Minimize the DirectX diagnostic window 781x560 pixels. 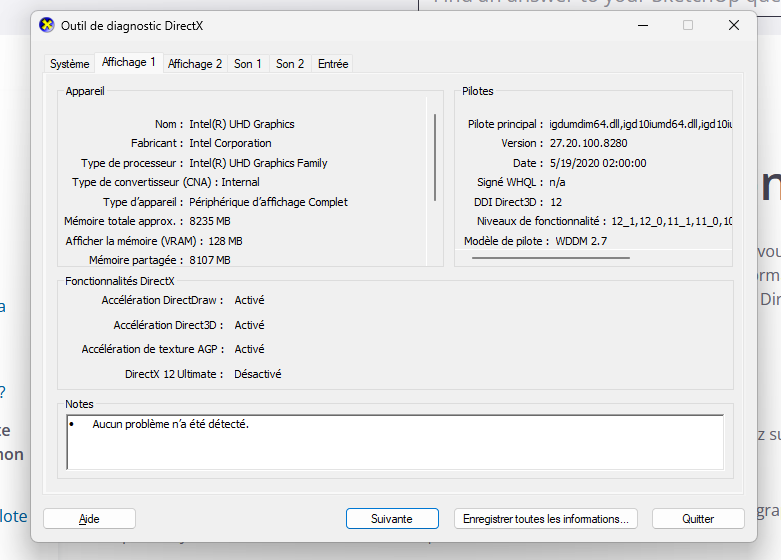click(643, 25)
